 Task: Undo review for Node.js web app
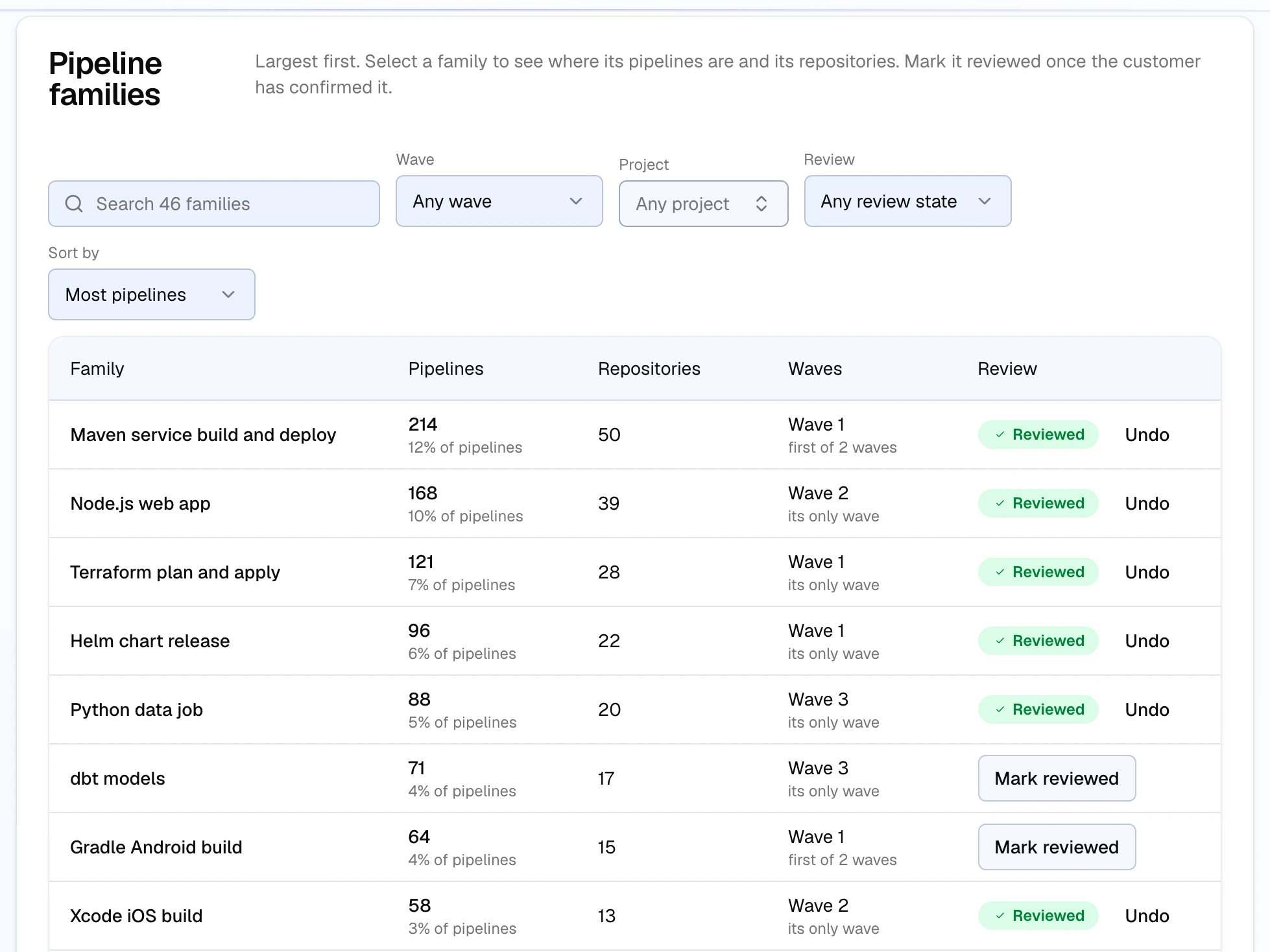(x=1147, y=503)
